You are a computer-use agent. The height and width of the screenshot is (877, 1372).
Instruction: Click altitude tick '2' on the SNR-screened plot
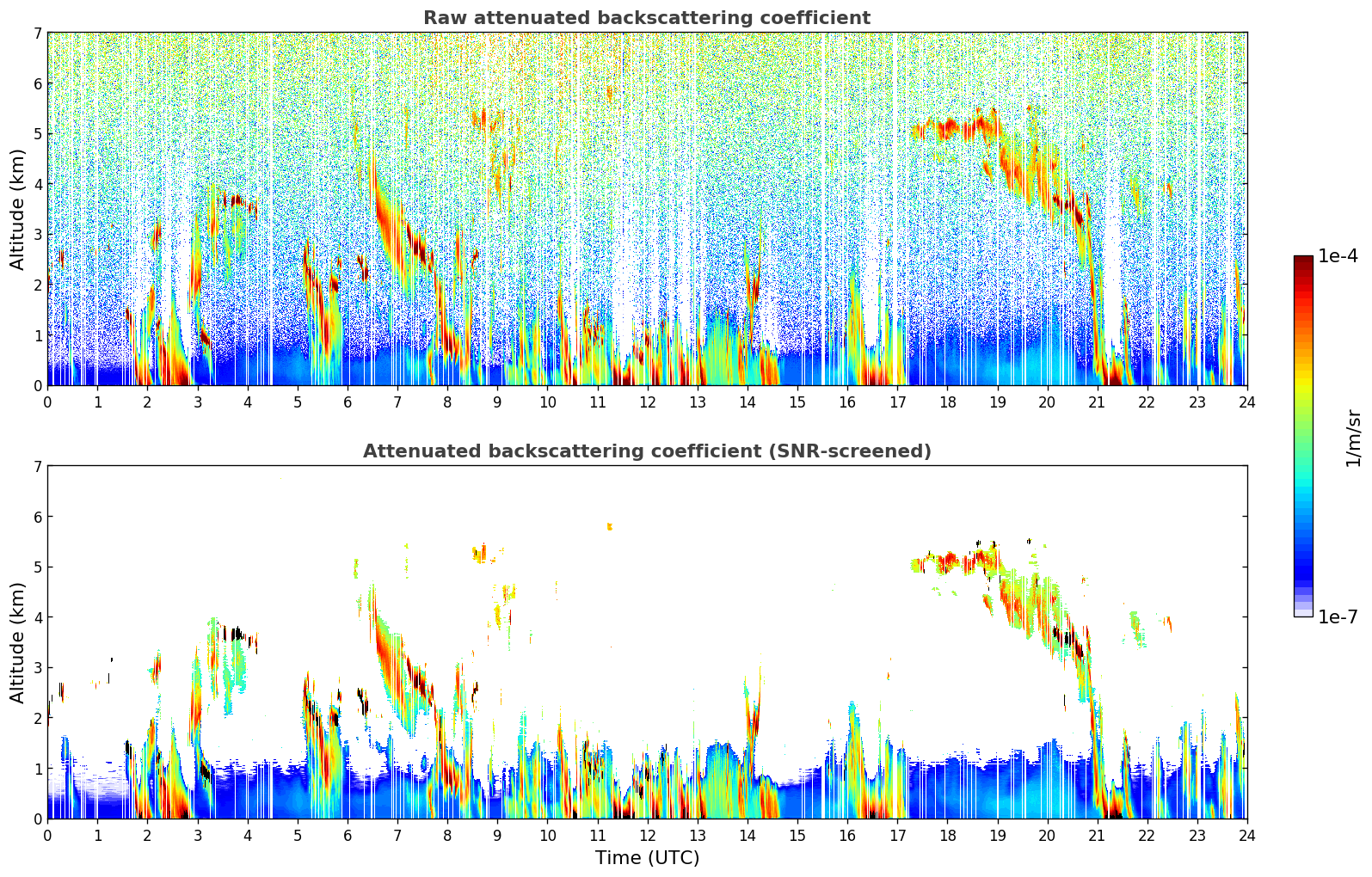(x=37, y=718)
